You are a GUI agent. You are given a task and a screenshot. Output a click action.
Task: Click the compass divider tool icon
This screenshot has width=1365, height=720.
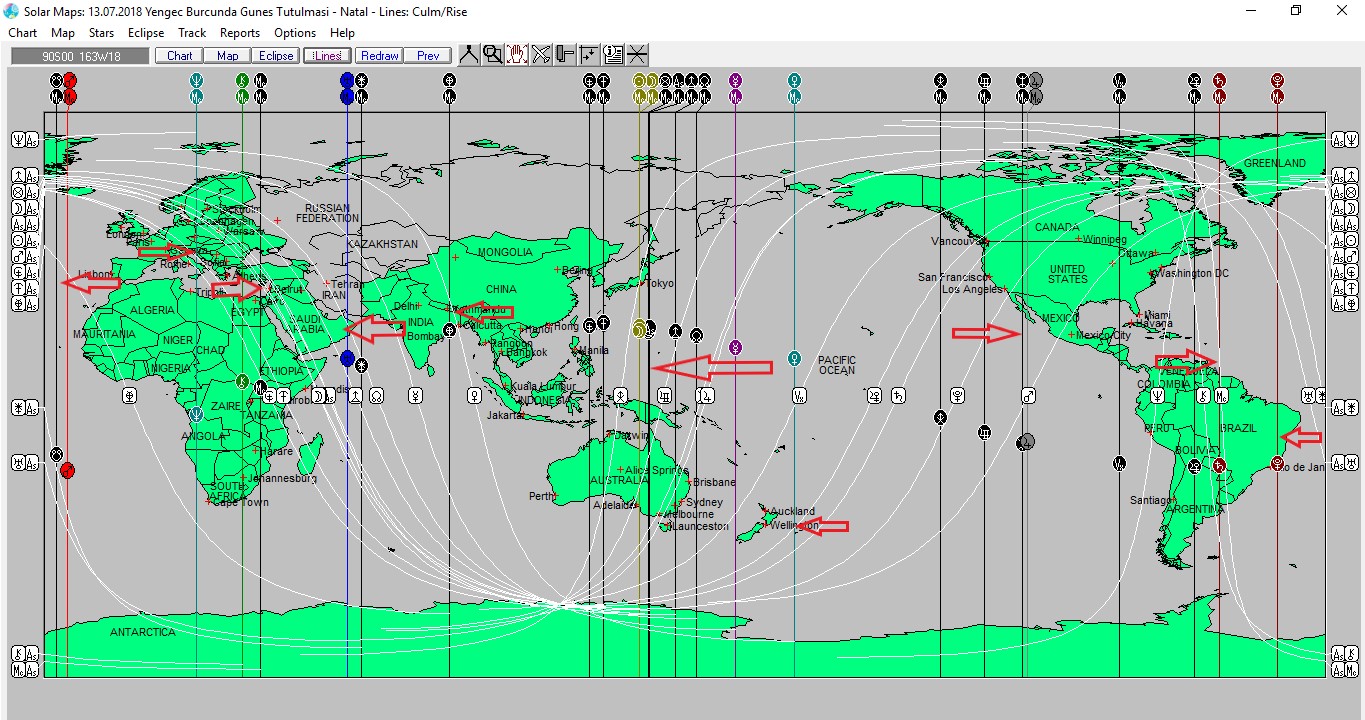[469, 55]
